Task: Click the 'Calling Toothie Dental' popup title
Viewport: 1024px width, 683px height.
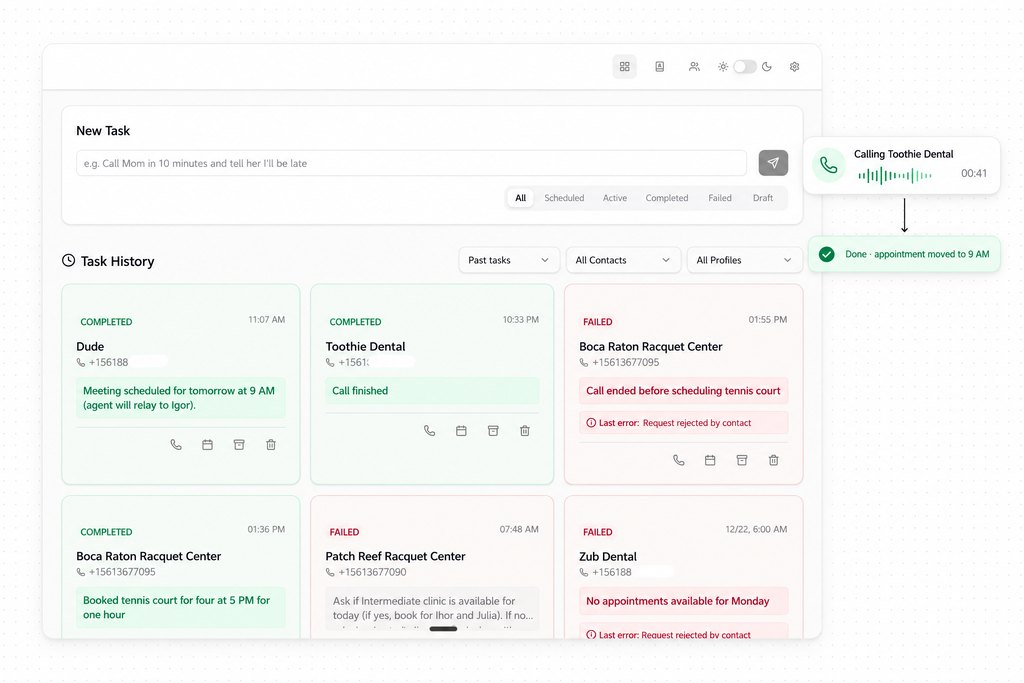Action: click(903, 154)
